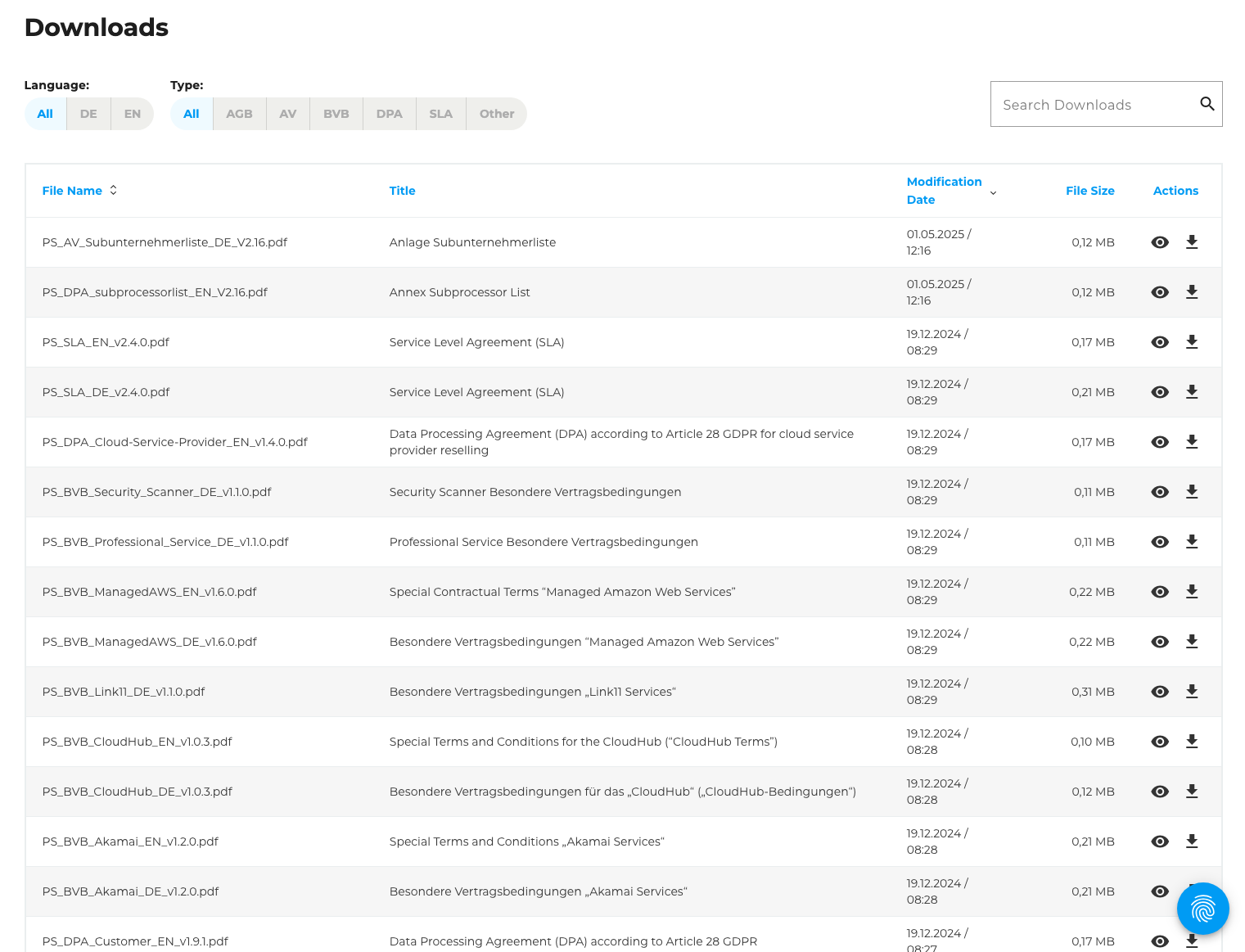Preview the Security Scanner Vertragsbedingungen
This screenshot has height=952, width=1245.
point(1160,492)
